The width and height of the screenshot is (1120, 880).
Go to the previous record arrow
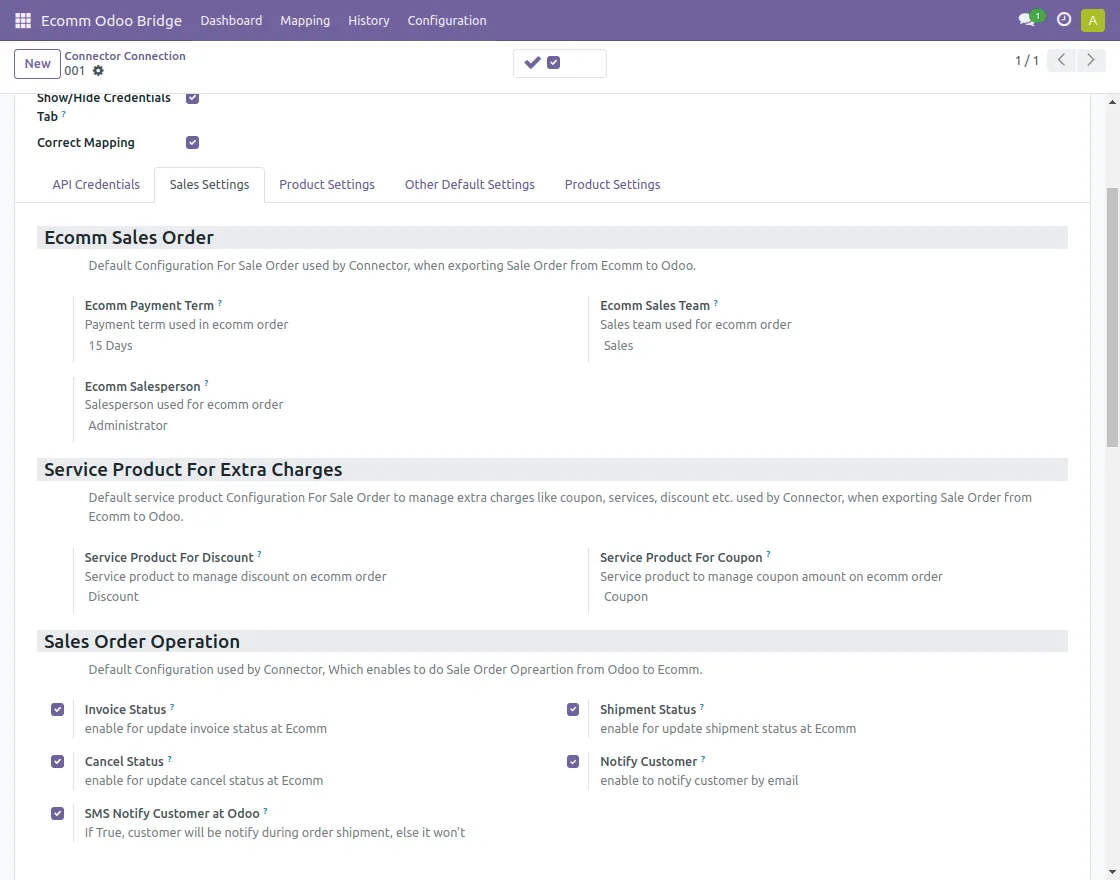click(1062, 61)
